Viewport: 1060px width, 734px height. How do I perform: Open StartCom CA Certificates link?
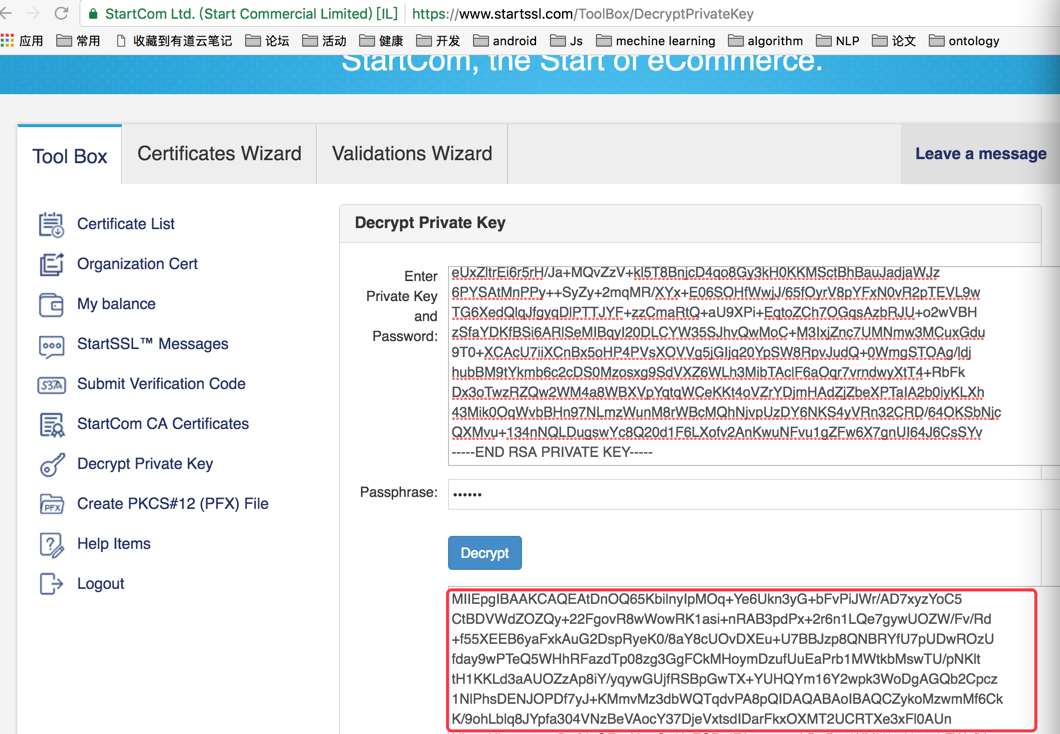click(x=163, y=423)
